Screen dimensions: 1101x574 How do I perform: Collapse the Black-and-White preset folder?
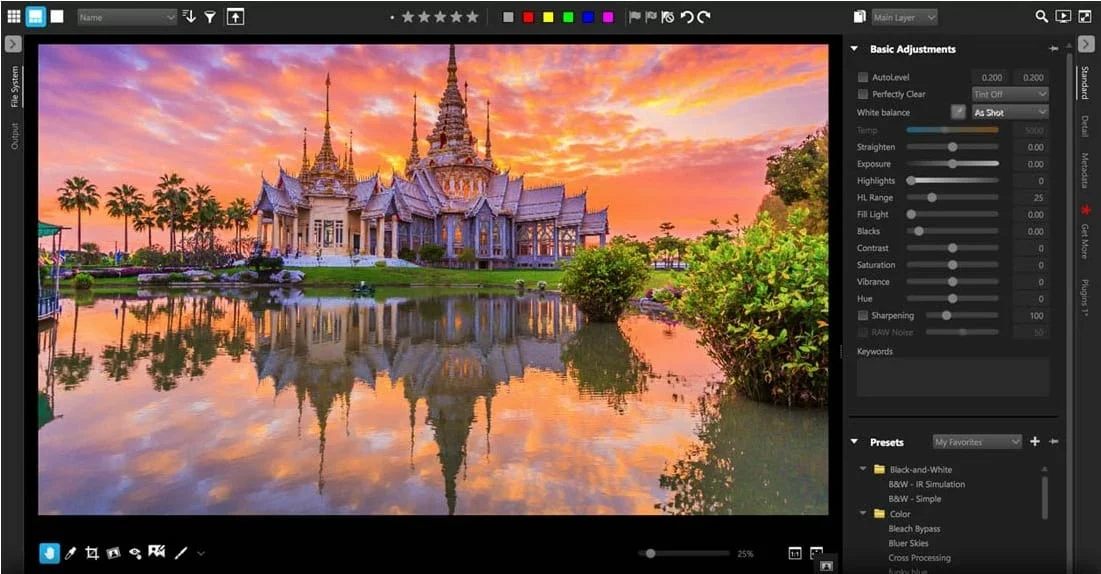(863, 469)
